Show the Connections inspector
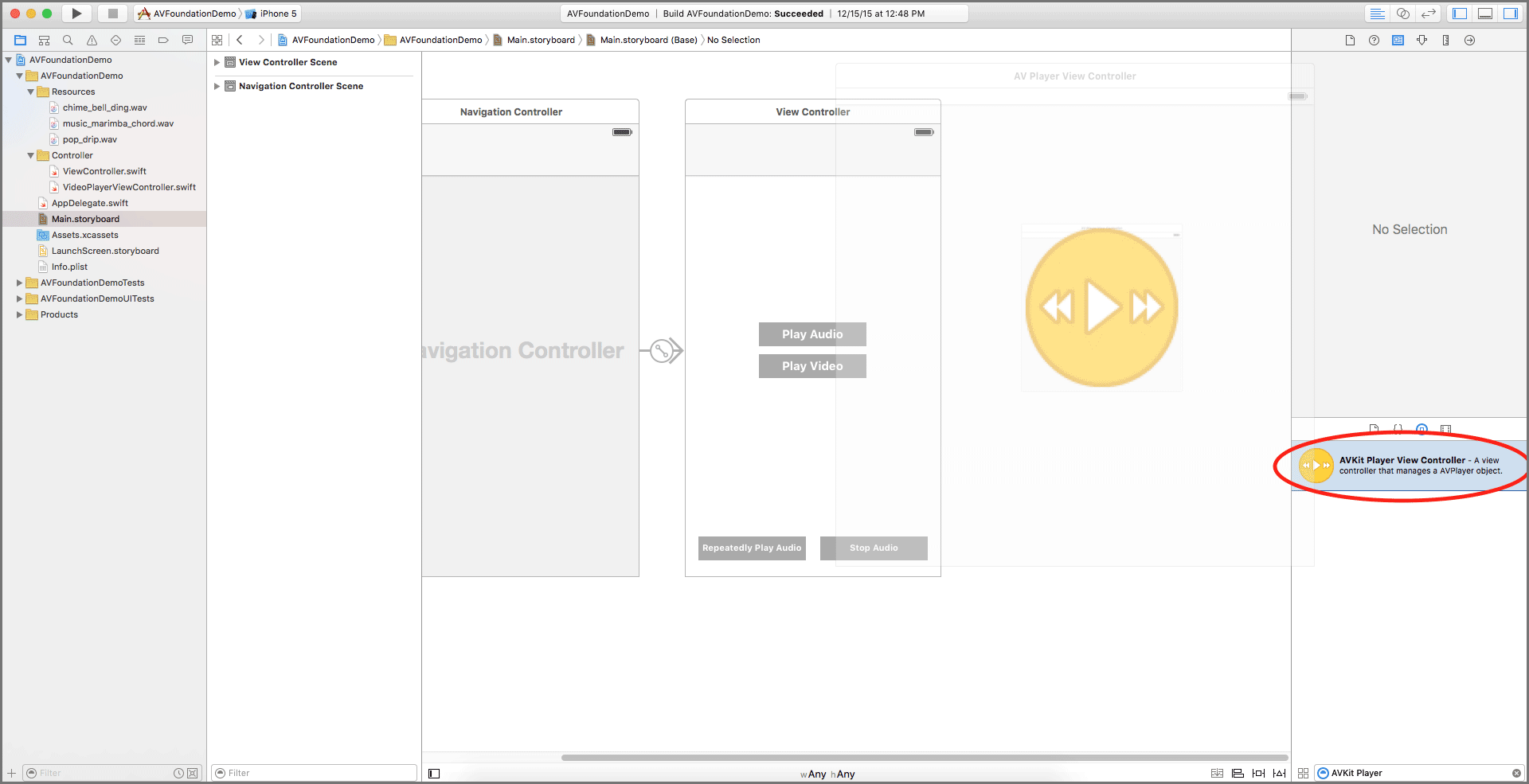The width and height of the screenshot is (1529, 784). [x=1469, y=40]
